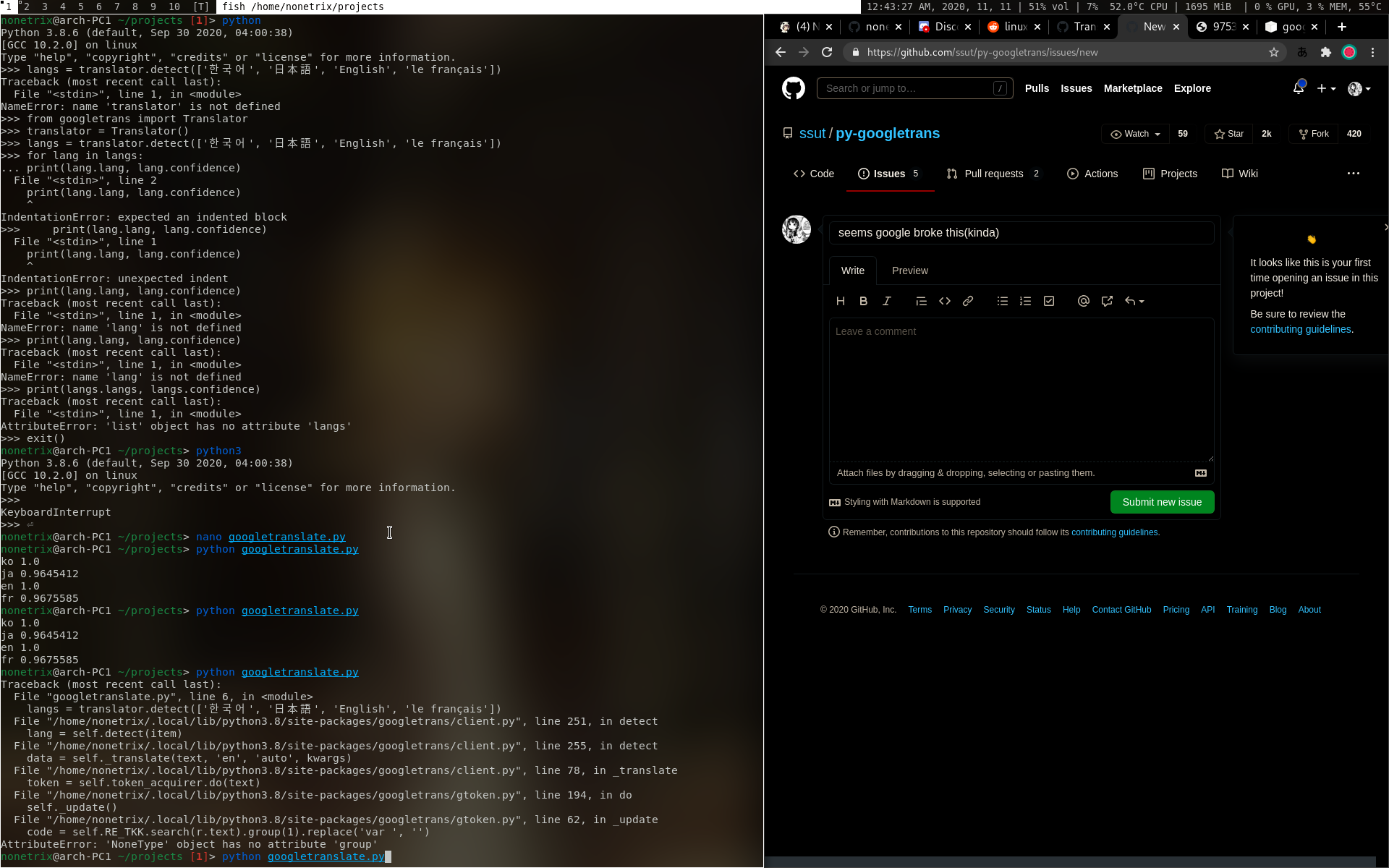Go to the GitHub homepage logo
The height and width of the screenshot is (868, 1389).
click(x=793, y=88)
